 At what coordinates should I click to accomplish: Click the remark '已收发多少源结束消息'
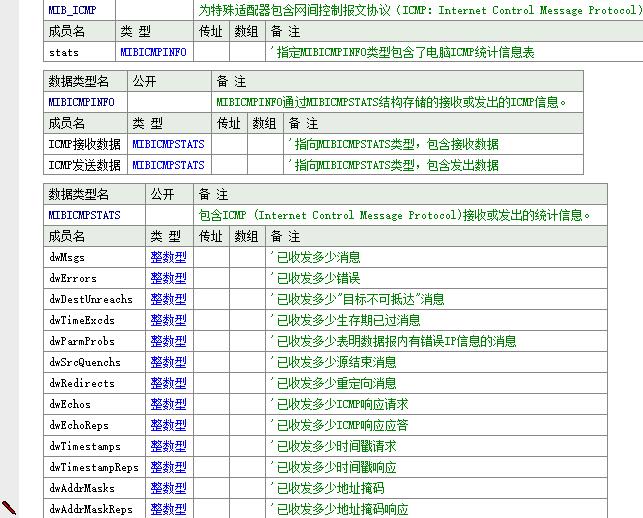pyautogui.click(x=333, y=362)
